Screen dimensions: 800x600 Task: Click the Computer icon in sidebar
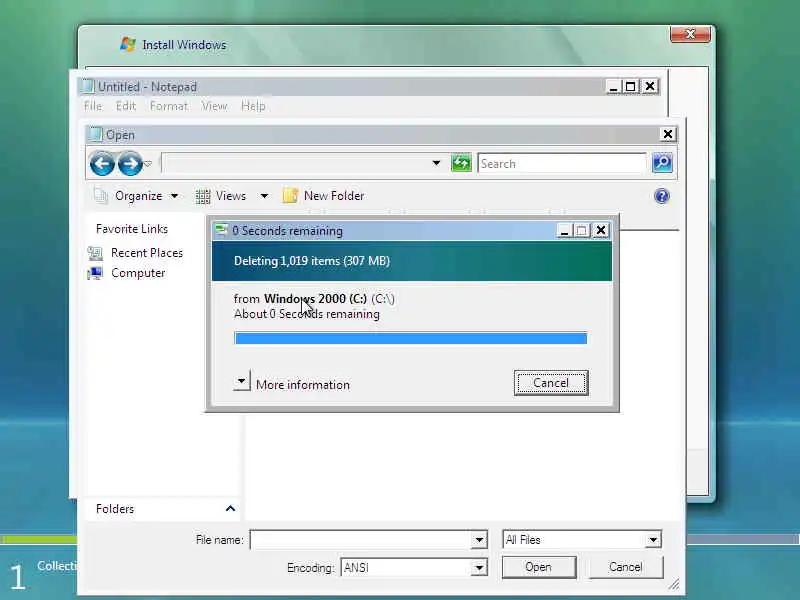[95, 273]
